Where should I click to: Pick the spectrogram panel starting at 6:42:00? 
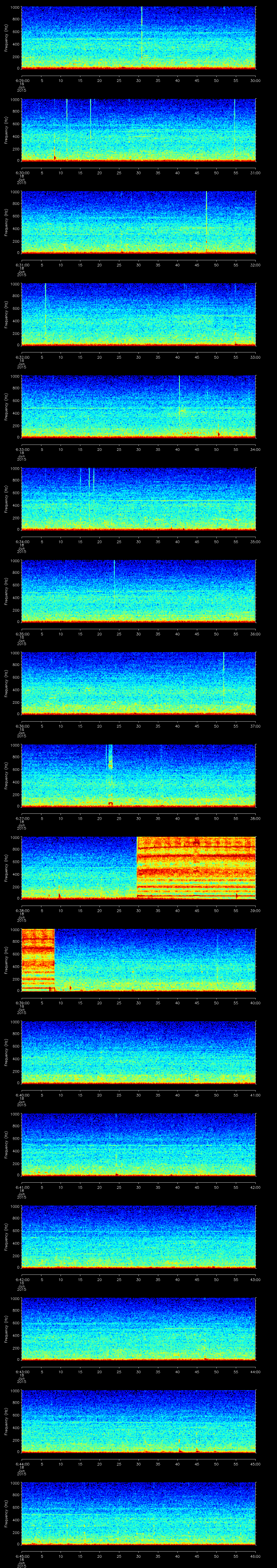(x=138, y=1237)
